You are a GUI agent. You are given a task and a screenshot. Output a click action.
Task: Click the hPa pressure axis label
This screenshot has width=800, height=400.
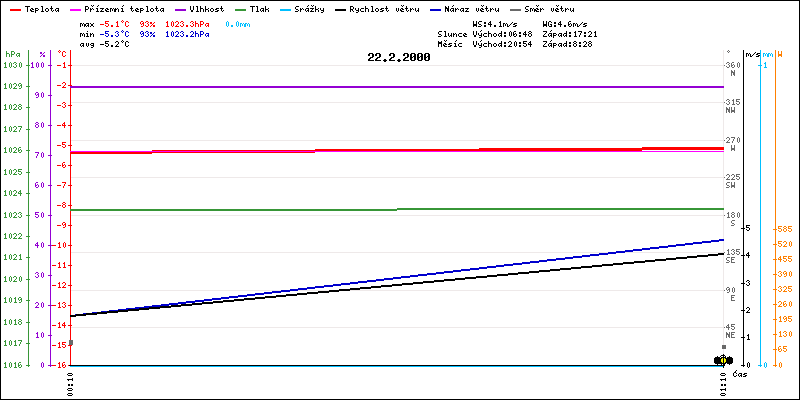tap(12, 54)
